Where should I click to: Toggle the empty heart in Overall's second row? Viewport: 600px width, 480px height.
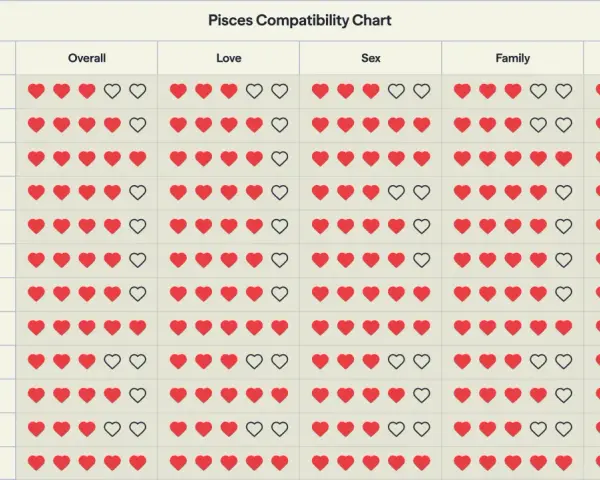click(x=138, y=125)
